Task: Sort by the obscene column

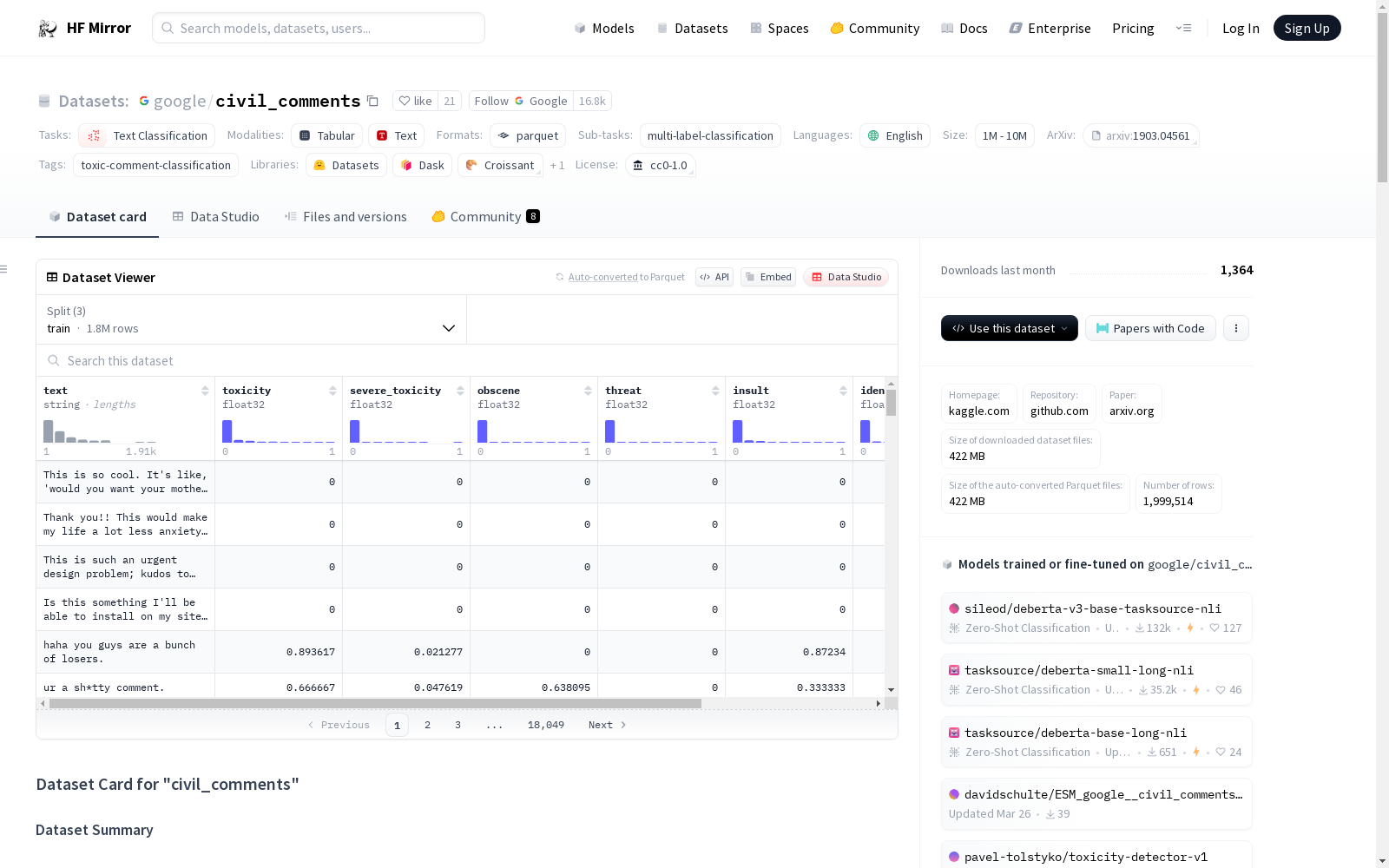Action: coord(588,391)
